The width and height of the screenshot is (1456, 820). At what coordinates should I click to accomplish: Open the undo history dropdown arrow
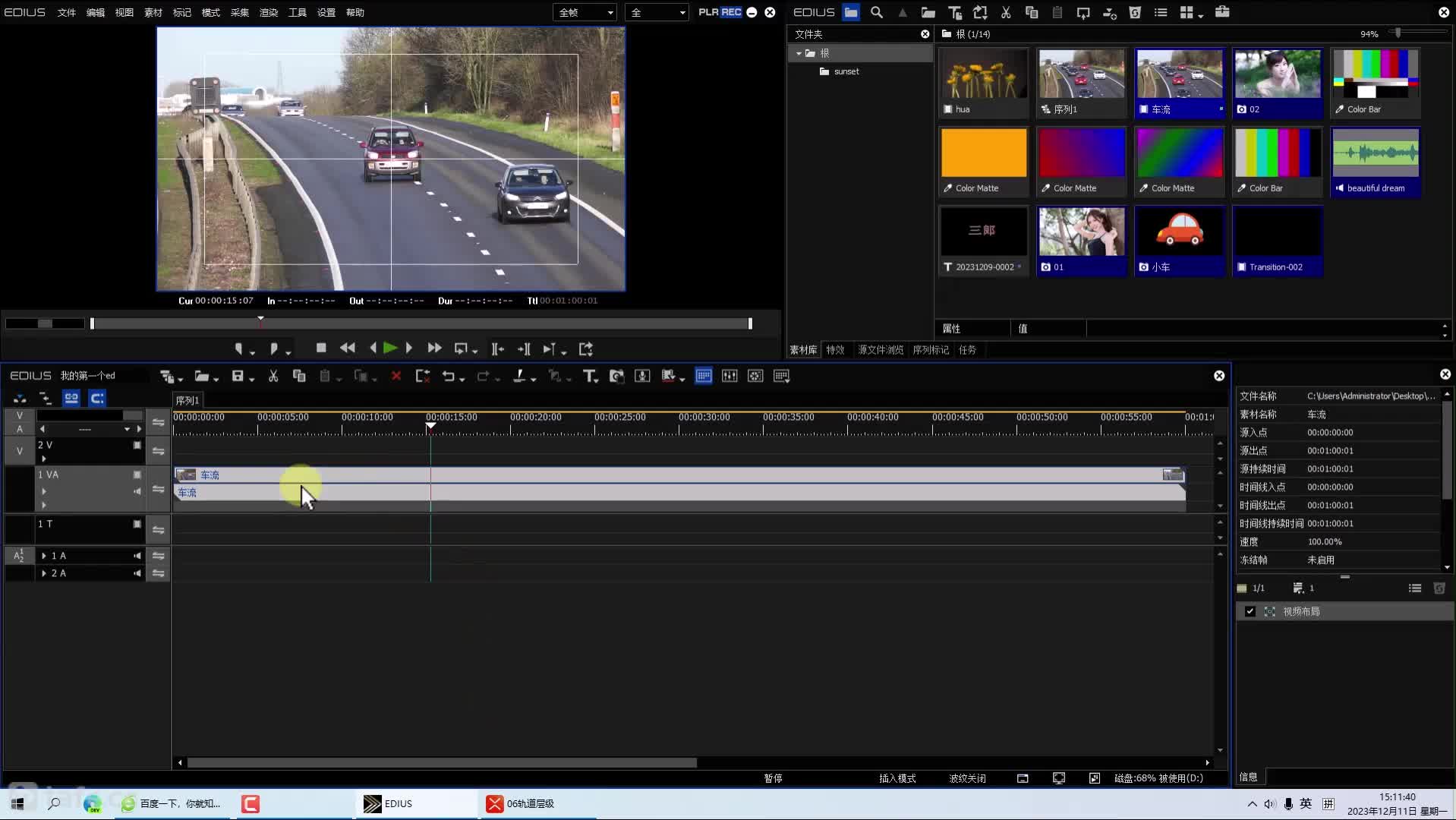(x=462, y=378)
